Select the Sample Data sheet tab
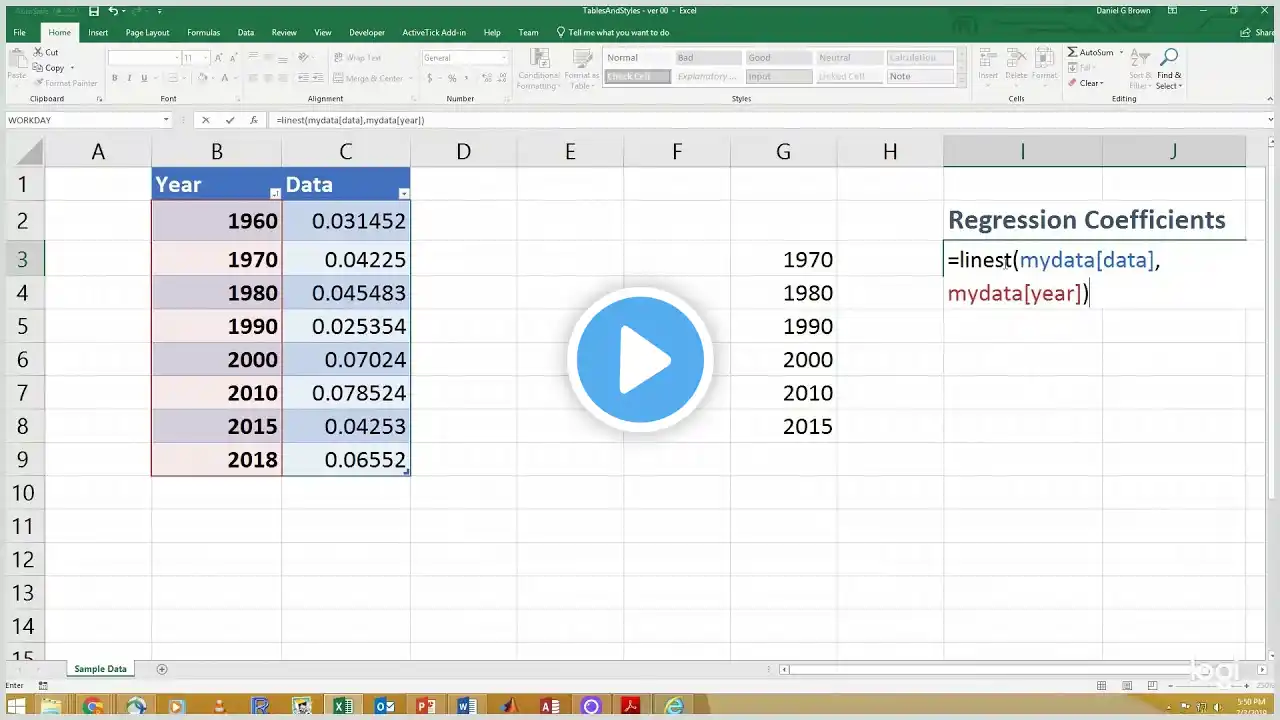Screen dimensions: 1280x720 pos(100,669)
